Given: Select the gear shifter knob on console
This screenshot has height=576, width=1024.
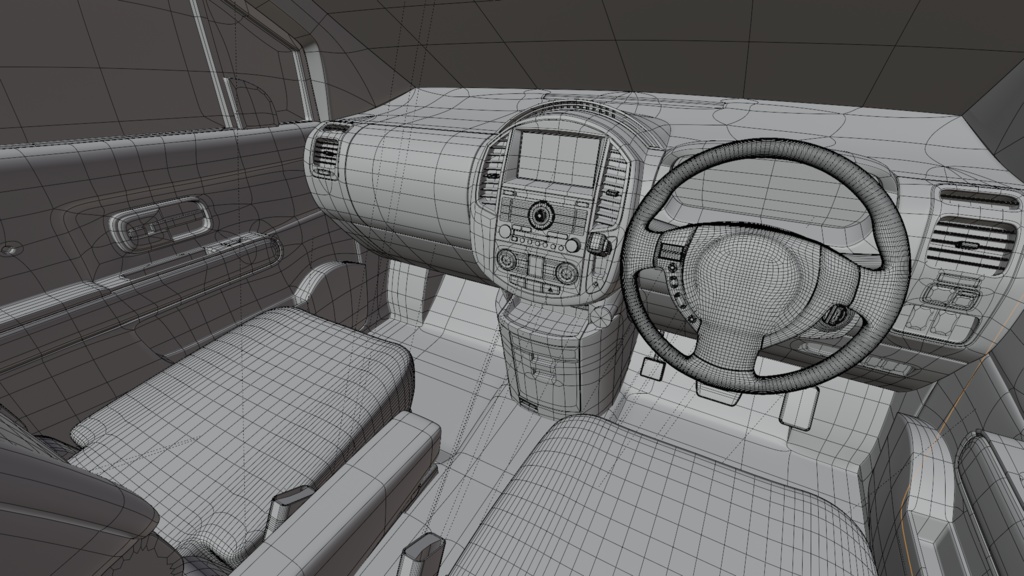Looking at the screenshot, I should pyautogui.click(x=600, y=244).
